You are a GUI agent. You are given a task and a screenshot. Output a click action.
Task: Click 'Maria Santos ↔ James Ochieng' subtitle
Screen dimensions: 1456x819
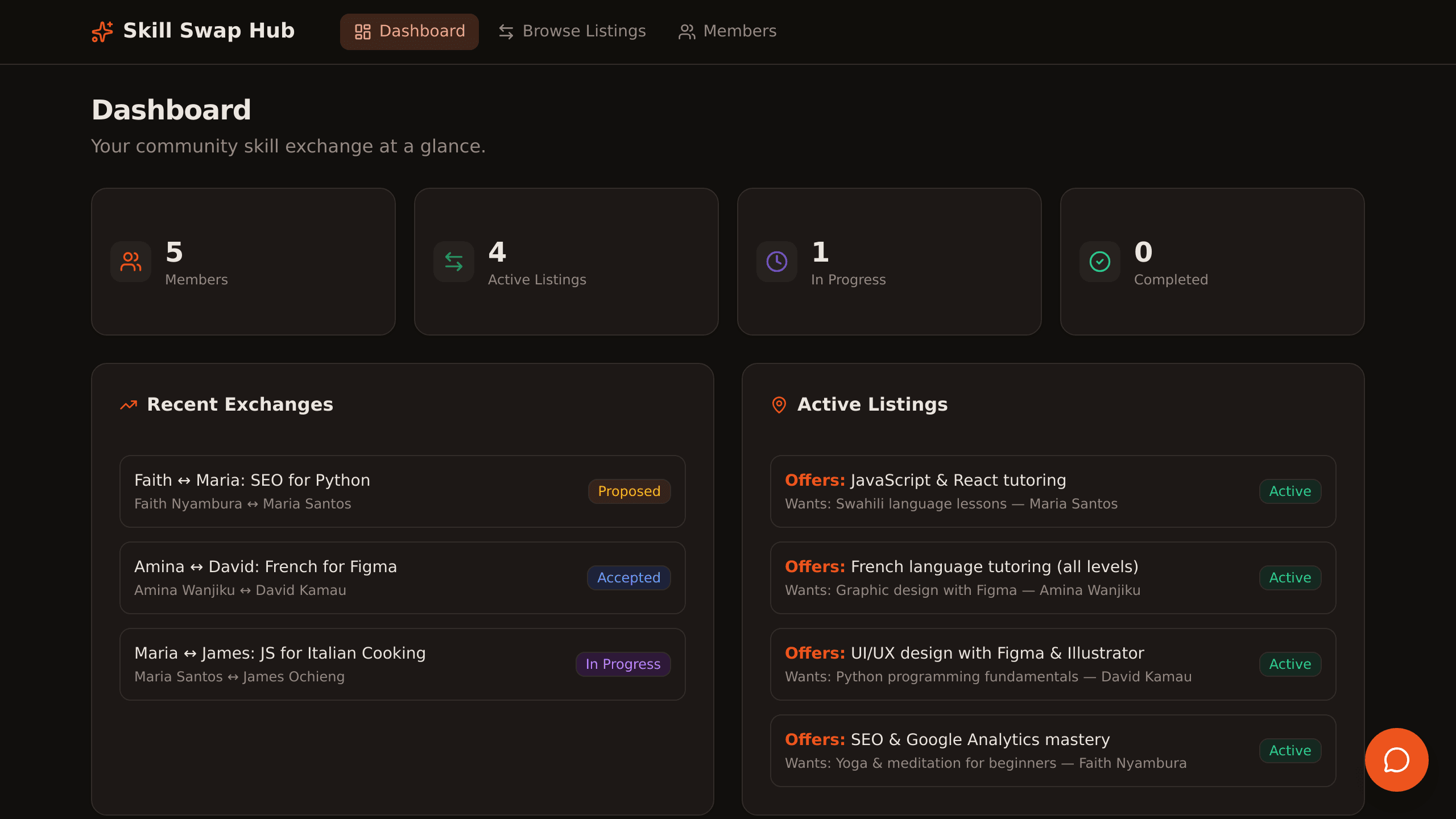239,677
